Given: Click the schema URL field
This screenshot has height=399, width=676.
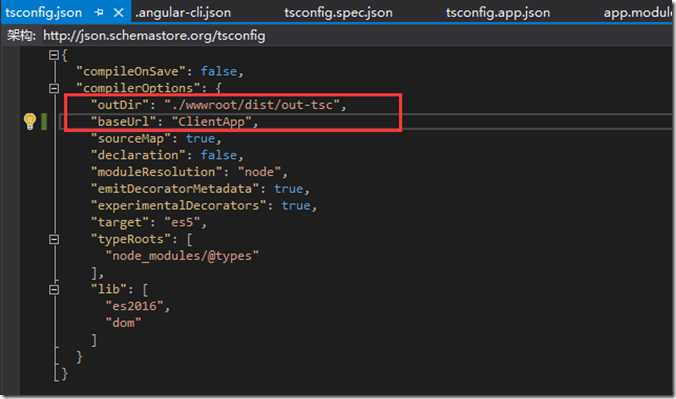Looking at the screenshot, I should 154,35.
